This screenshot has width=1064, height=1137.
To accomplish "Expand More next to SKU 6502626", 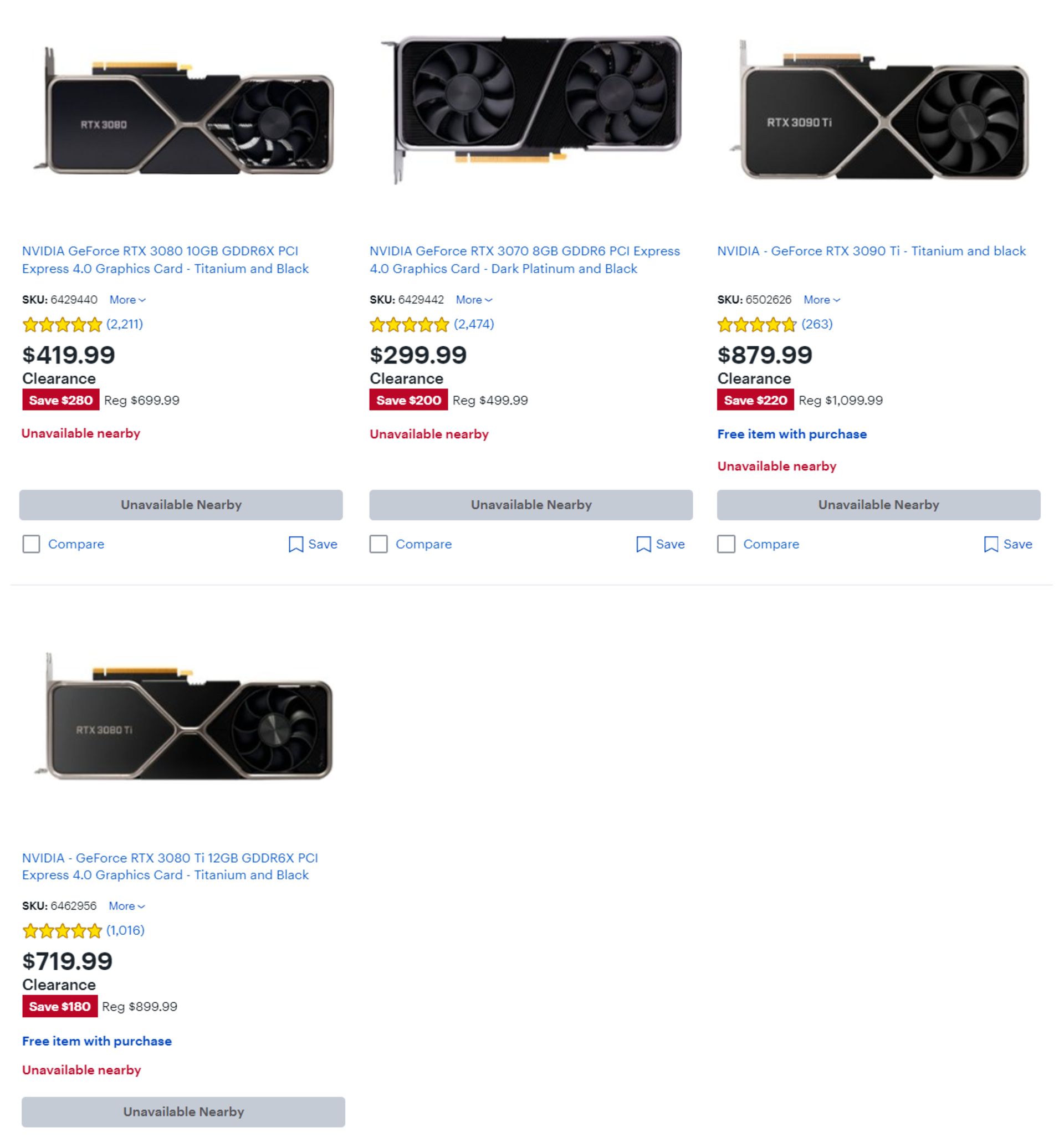I will point(821,300).
